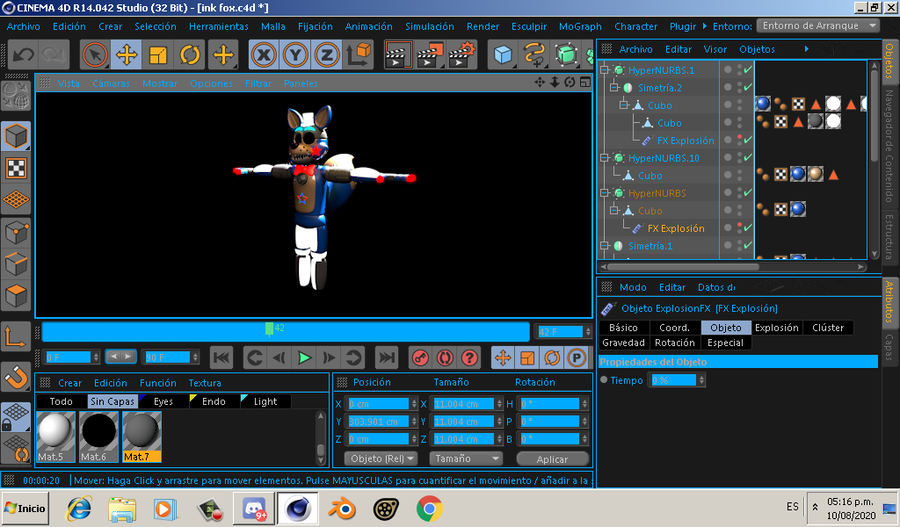Screen dimensions: 900x527
Task: Enable Make Editable tool in left sidebar
Action: (15, 96)
